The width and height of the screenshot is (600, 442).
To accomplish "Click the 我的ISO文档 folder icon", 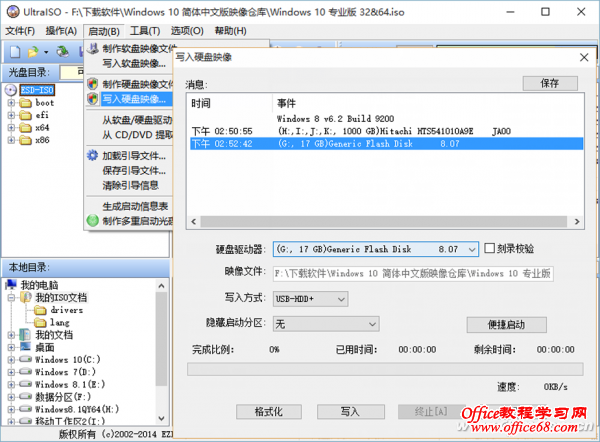I will (x=26, y=297).
